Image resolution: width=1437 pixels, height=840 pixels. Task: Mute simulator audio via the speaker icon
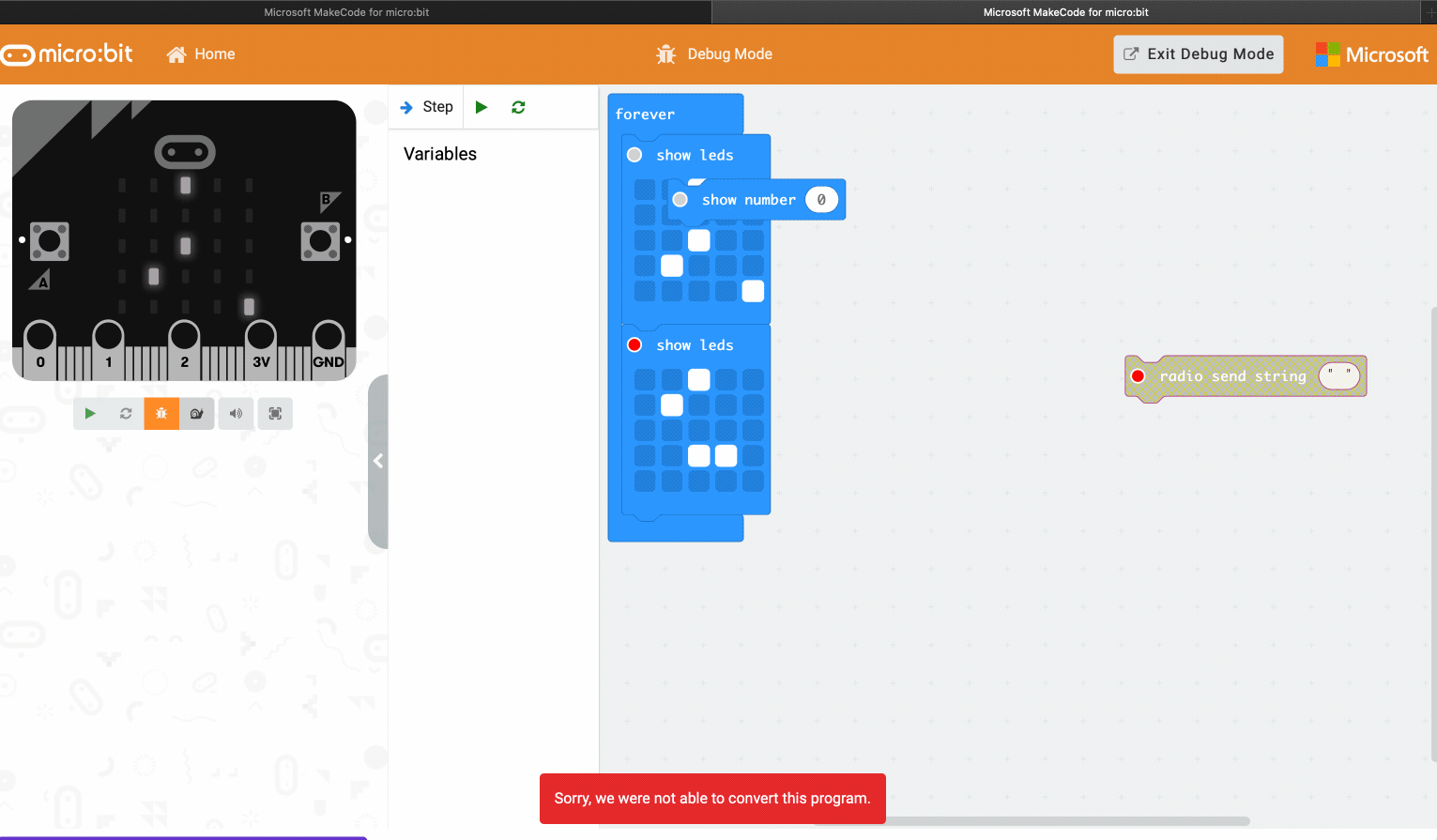coord(236,413)
